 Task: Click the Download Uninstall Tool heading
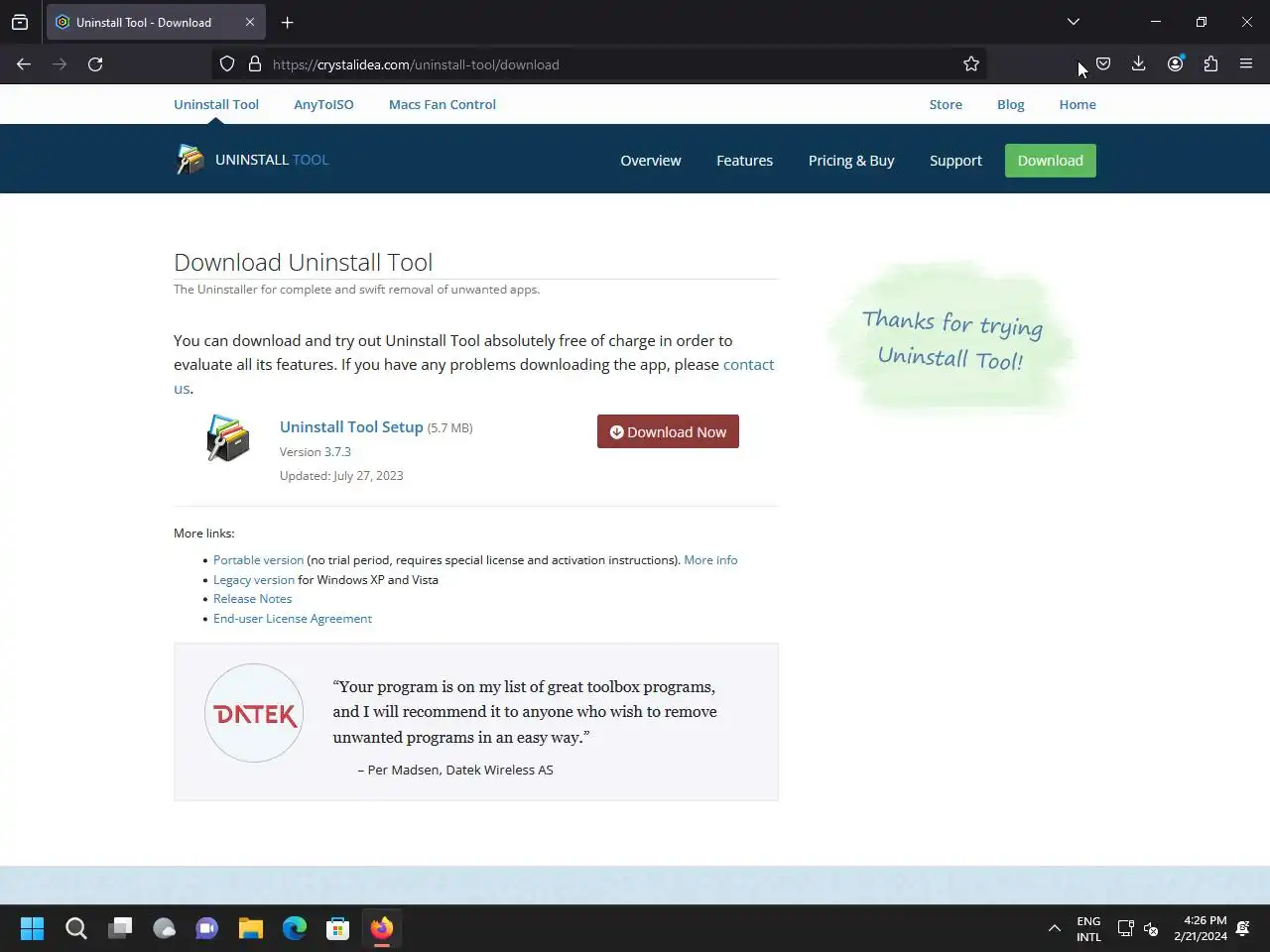point(304,262)
